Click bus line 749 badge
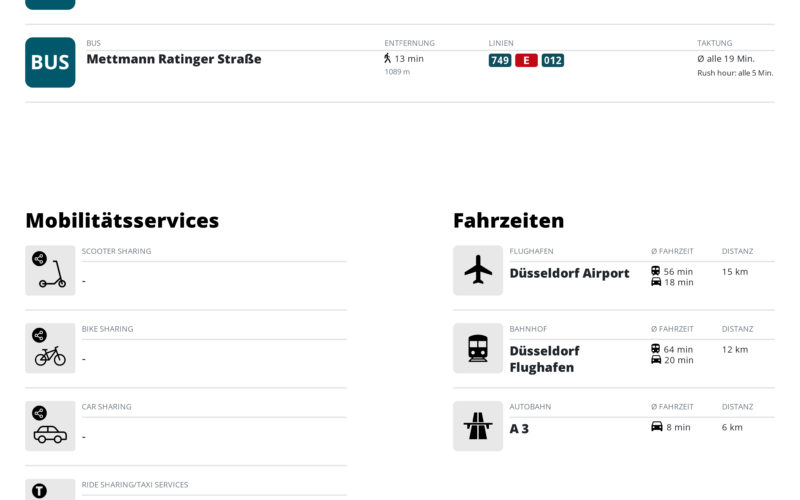The image size is (800, 500). coord(500,60)
